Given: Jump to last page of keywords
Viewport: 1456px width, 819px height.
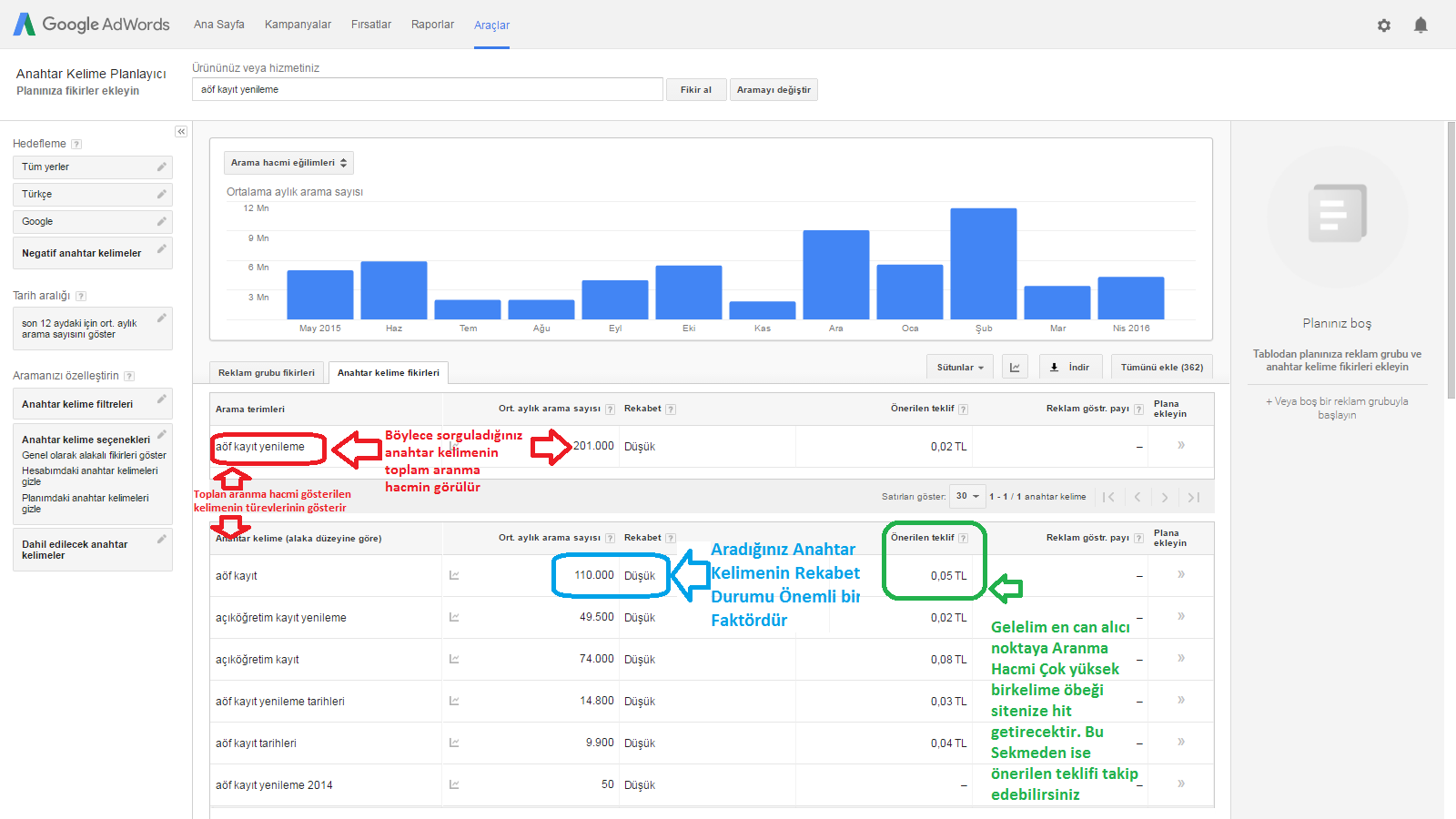Looking at the screenshot, I should pos(1194,497).
